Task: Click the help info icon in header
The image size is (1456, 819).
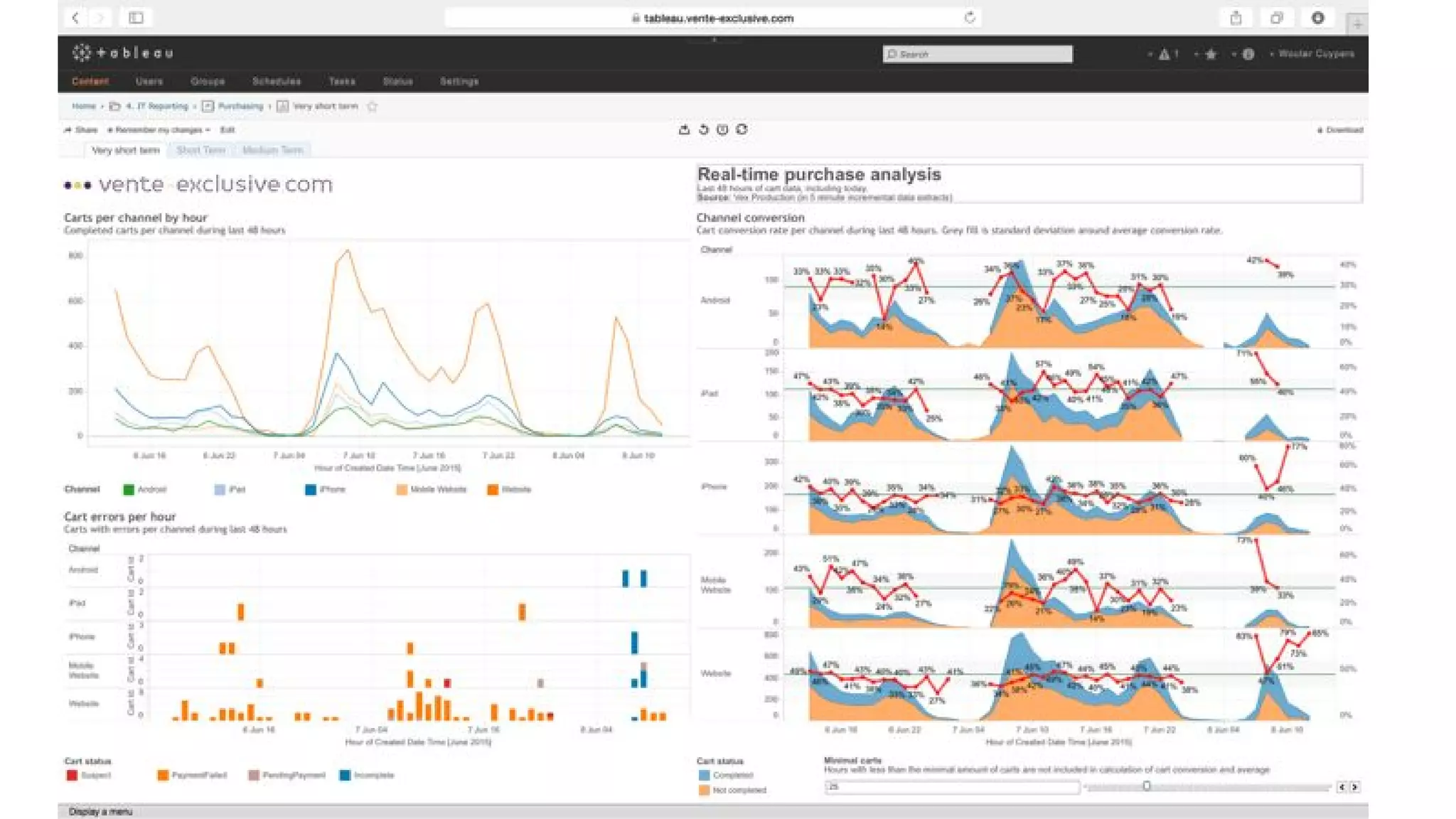Action: click(1248, 54)
